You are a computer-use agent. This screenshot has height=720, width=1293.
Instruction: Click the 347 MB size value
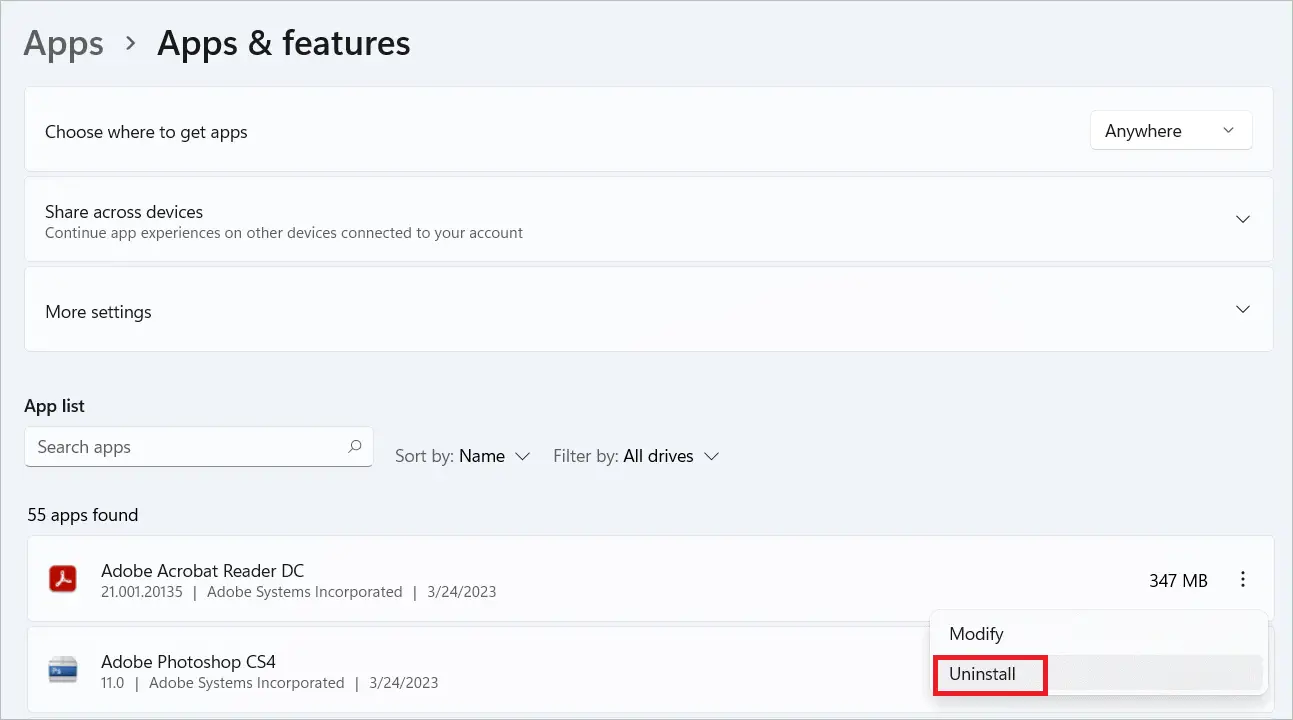1178,580
